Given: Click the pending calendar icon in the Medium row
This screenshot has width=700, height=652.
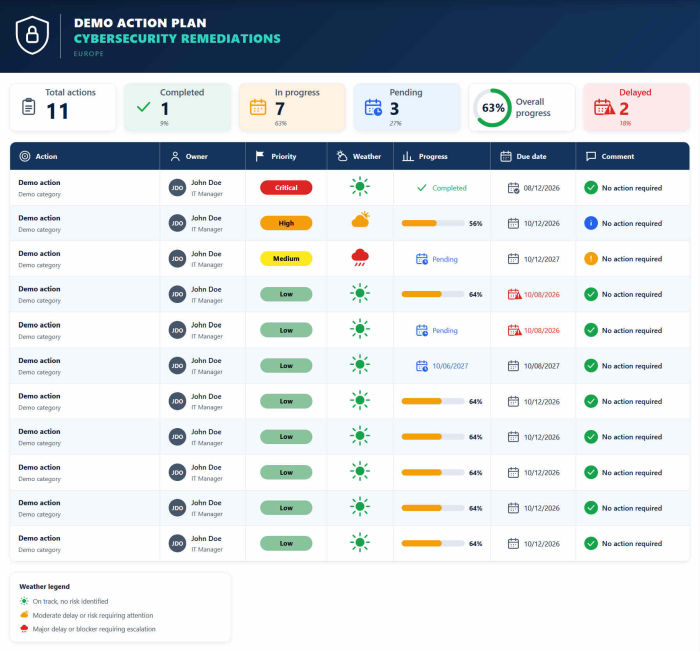Looking at the screenshot, I should [422, 259].
